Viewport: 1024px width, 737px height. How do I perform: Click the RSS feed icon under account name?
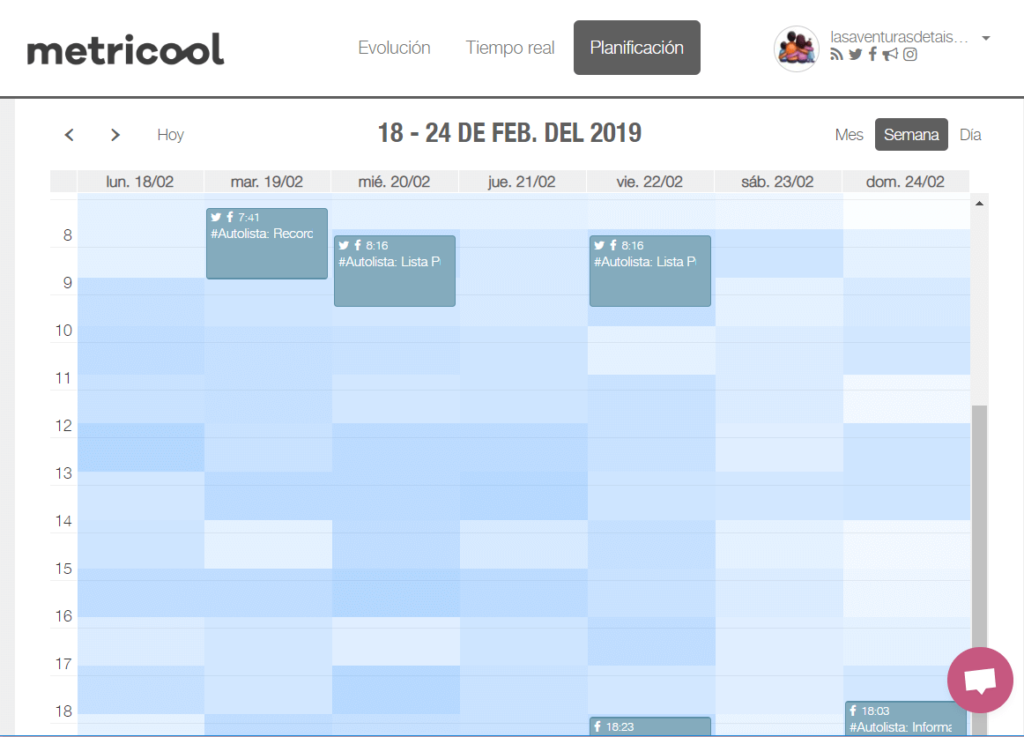coord(837,55)
